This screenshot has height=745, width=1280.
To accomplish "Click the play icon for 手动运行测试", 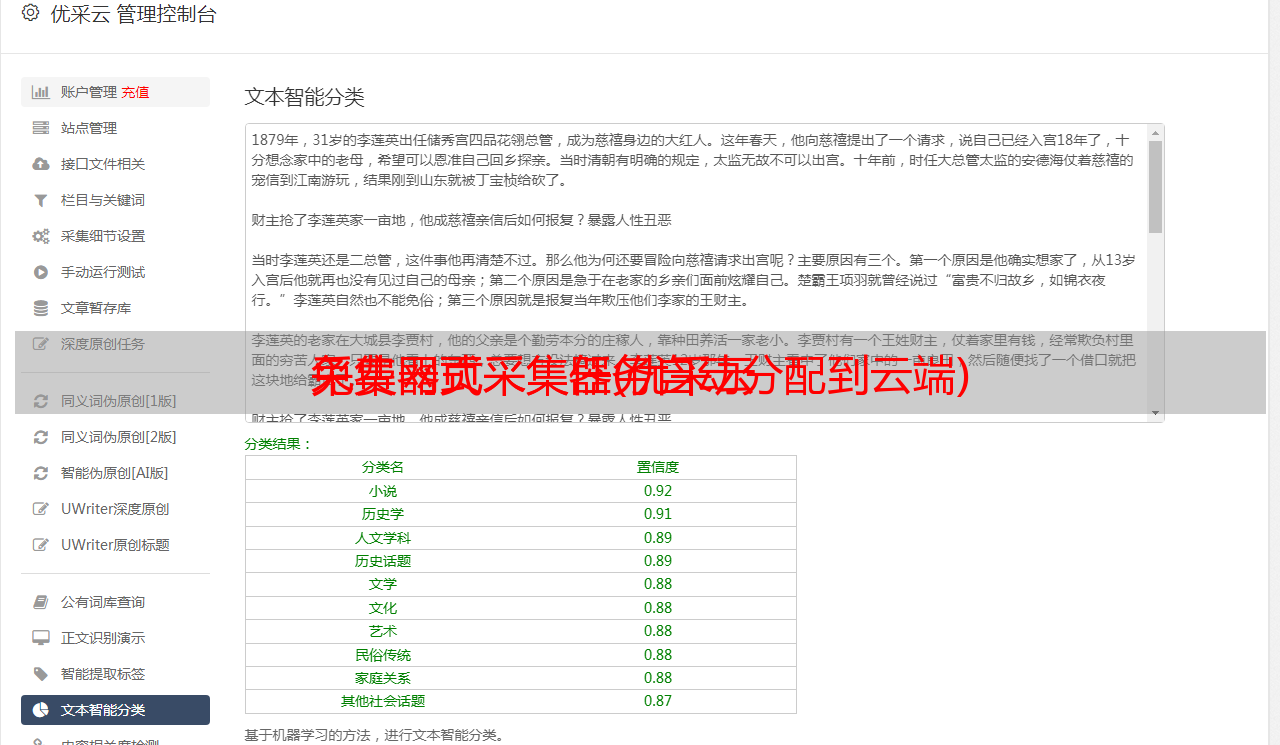I will point(40,272).
